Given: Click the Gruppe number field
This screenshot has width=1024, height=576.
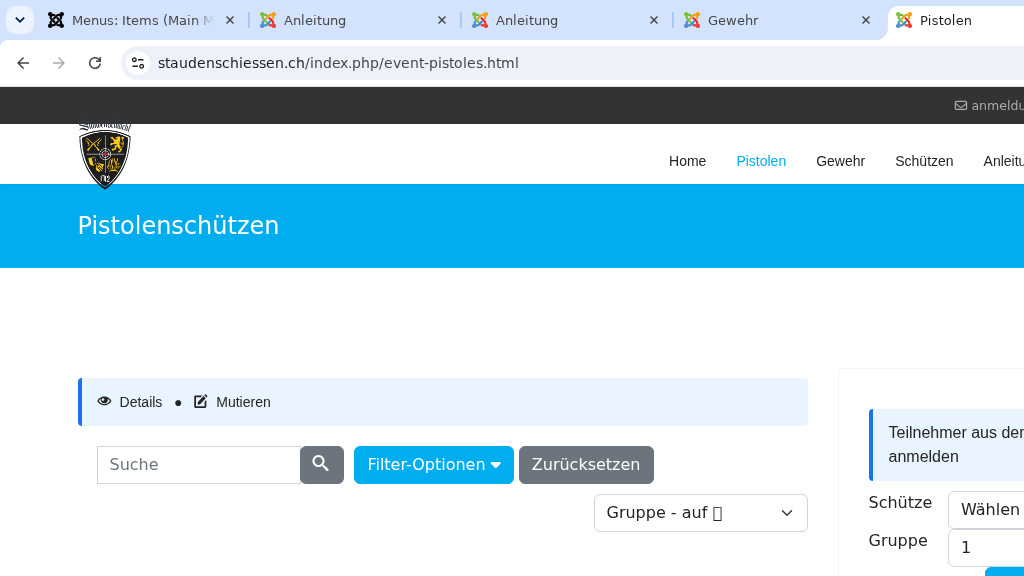Looking at the screenshot, I should [986, 547].
